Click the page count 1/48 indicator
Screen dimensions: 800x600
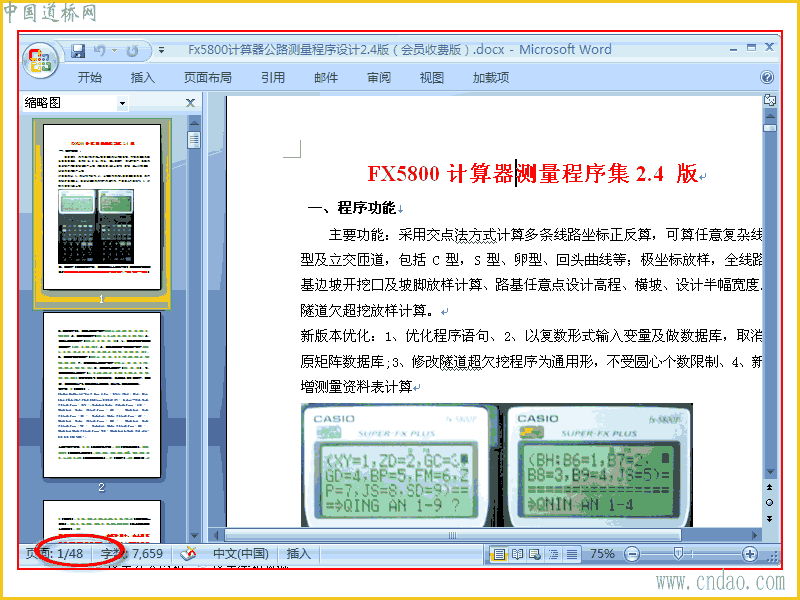[x=55, y=554]
